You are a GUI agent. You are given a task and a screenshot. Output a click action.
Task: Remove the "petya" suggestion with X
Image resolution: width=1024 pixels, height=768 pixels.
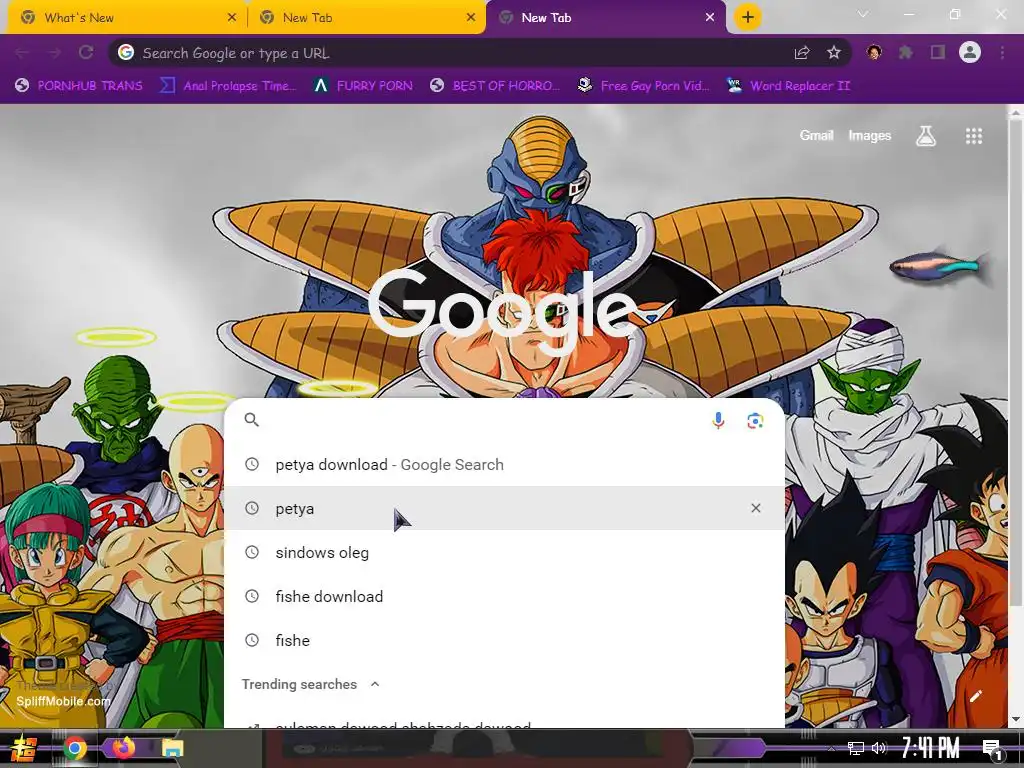756,508
